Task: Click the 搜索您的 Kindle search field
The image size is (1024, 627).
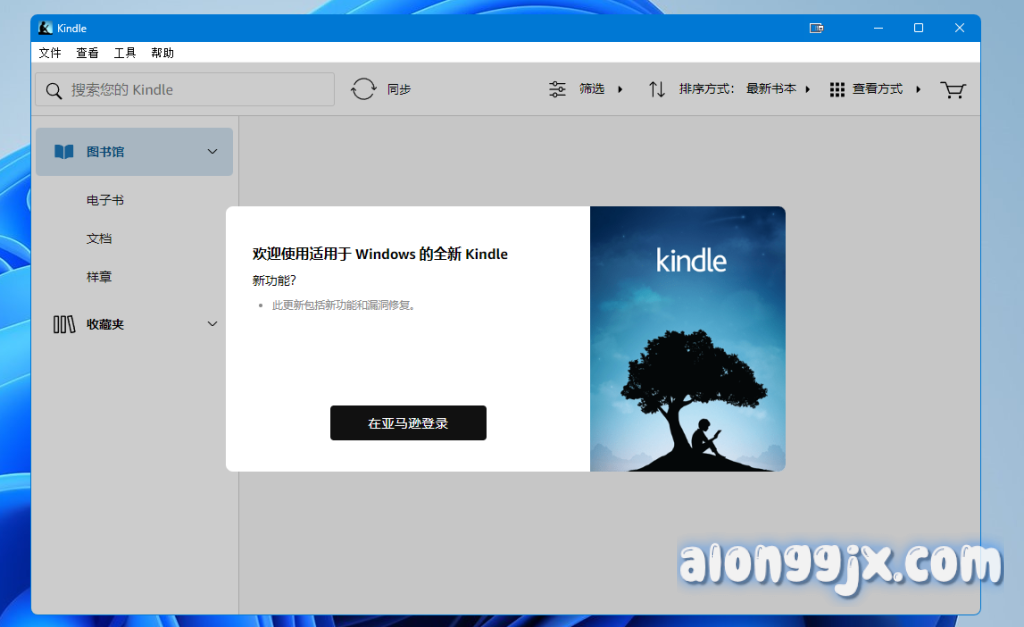Action: [195, 90]
